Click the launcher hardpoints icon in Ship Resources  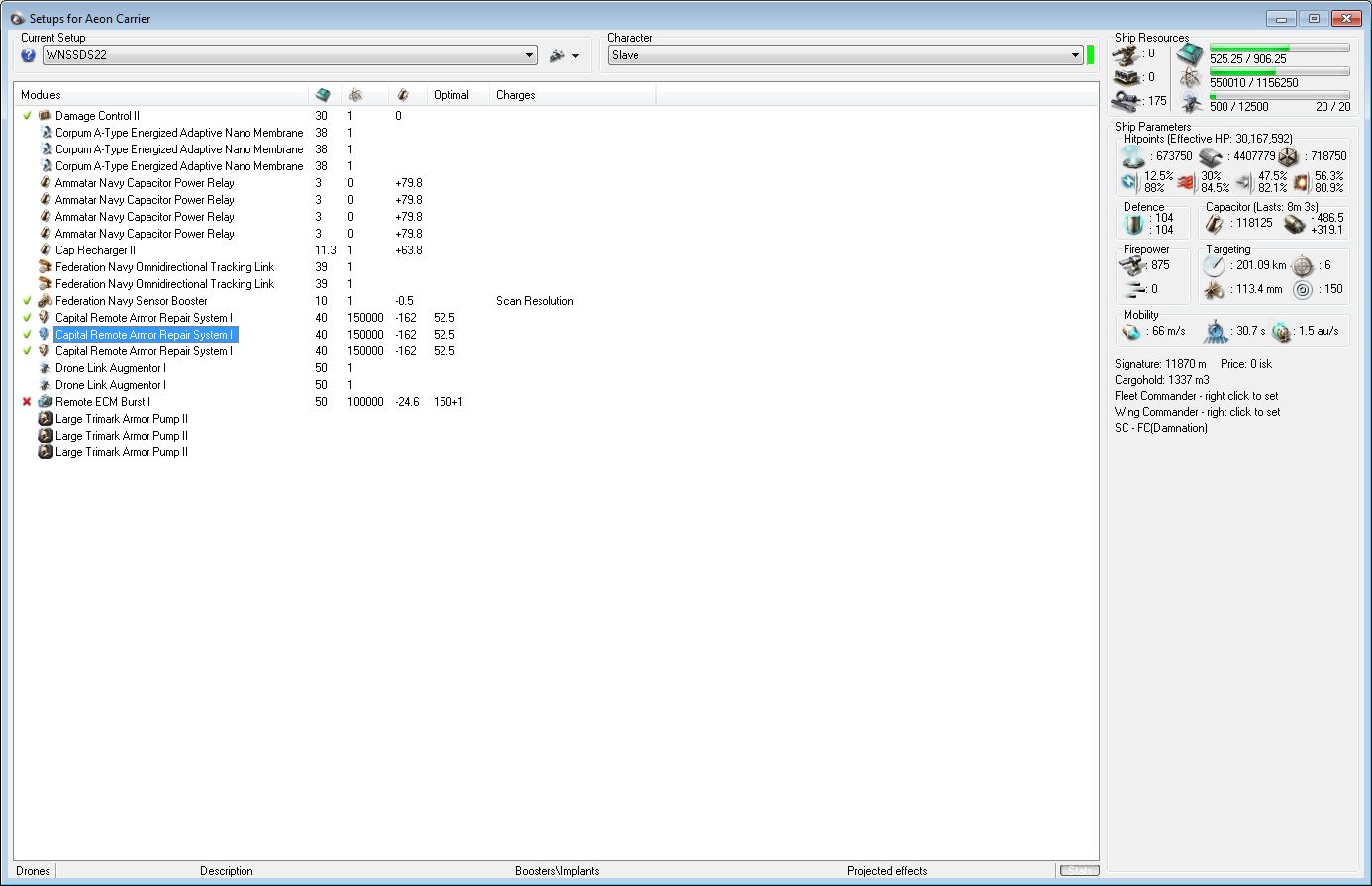point(1126,77)
